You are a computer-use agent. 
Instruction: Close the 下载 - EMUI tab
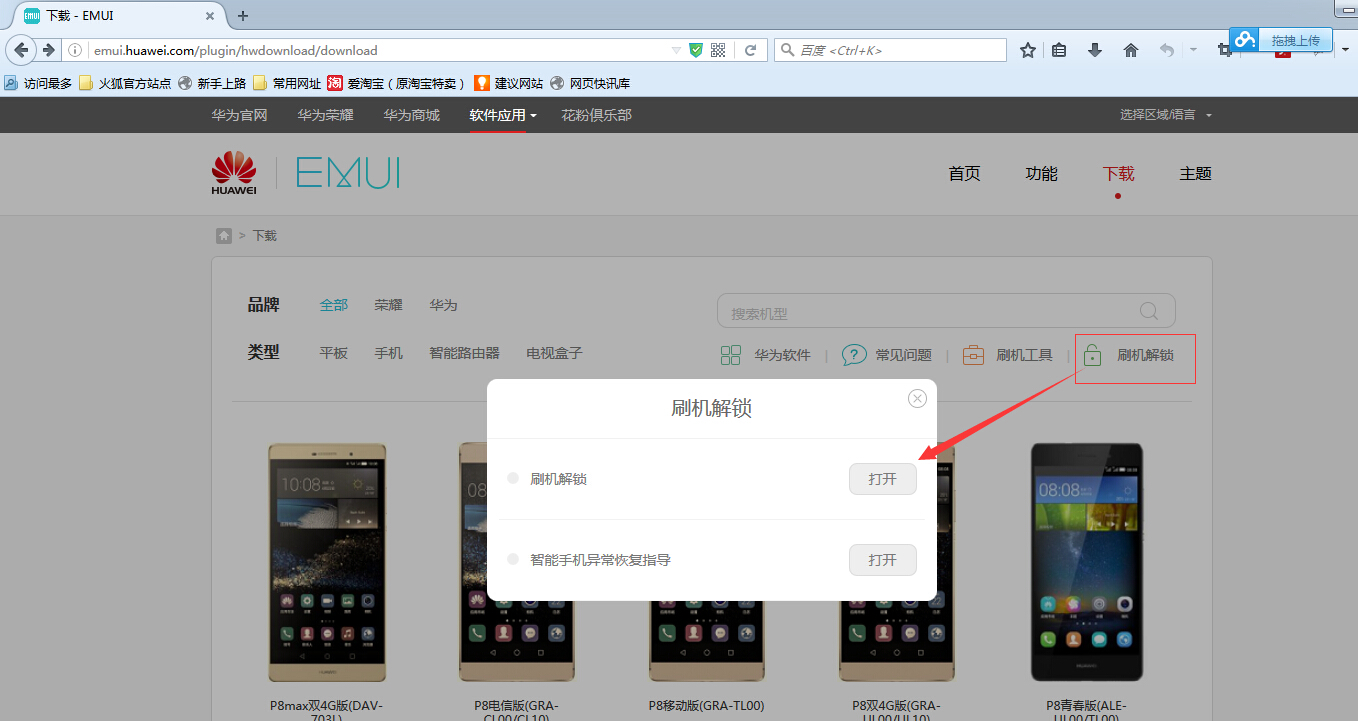(x=210, y=16)
